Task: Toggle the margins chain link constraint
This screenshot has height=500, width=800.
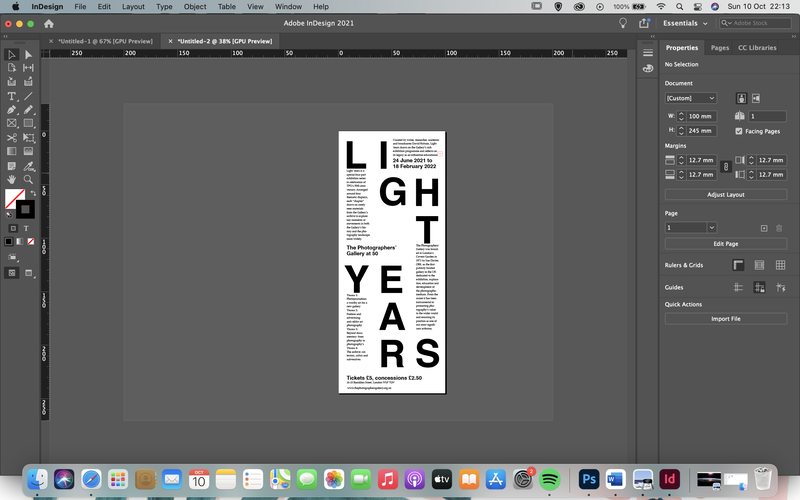Action: (x=726, y=167)
